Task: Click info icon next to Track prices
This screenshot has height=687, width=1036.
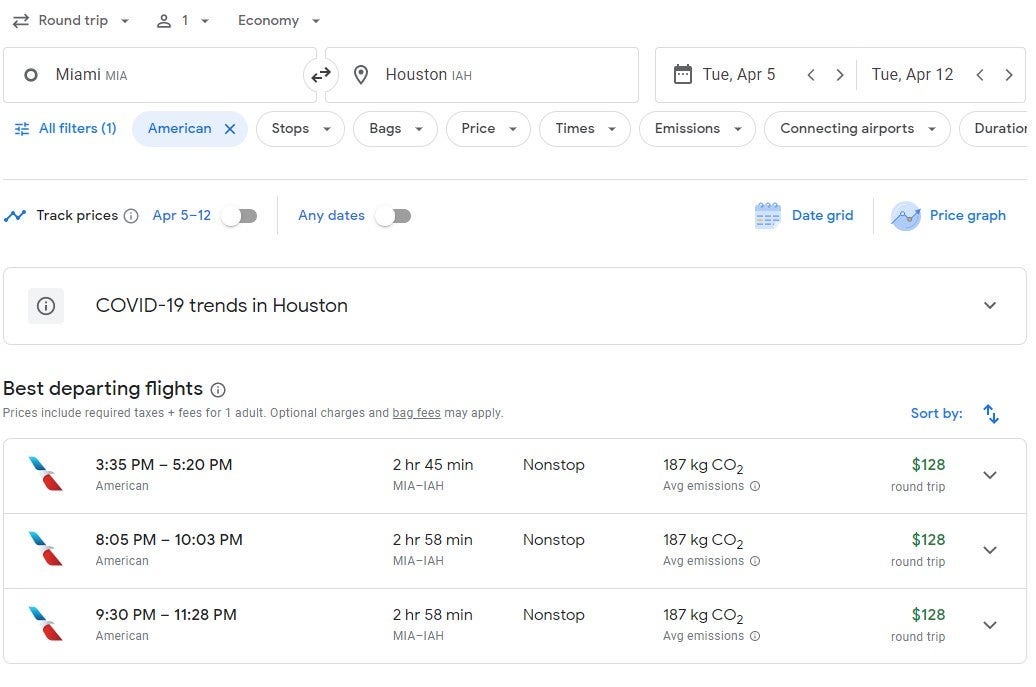Action: [131, 216]
